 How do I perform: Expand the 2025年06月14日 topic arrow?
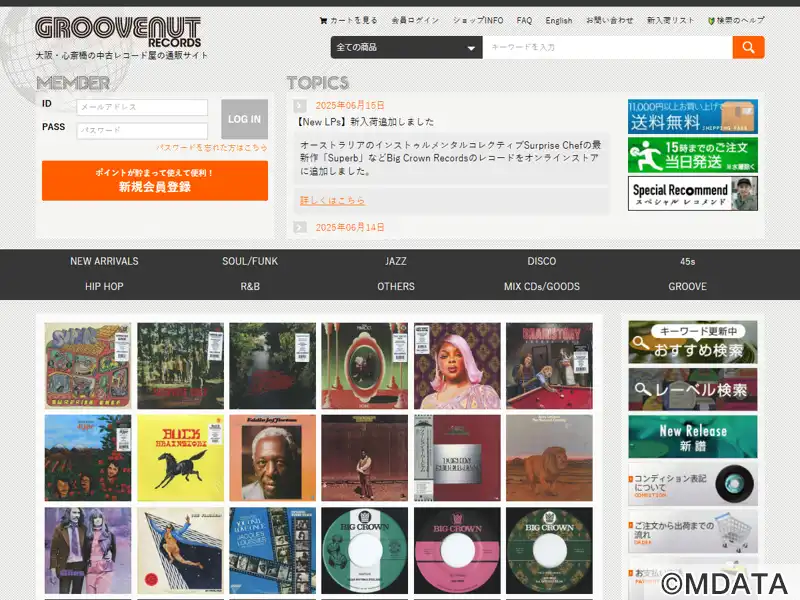click(300, 228)
